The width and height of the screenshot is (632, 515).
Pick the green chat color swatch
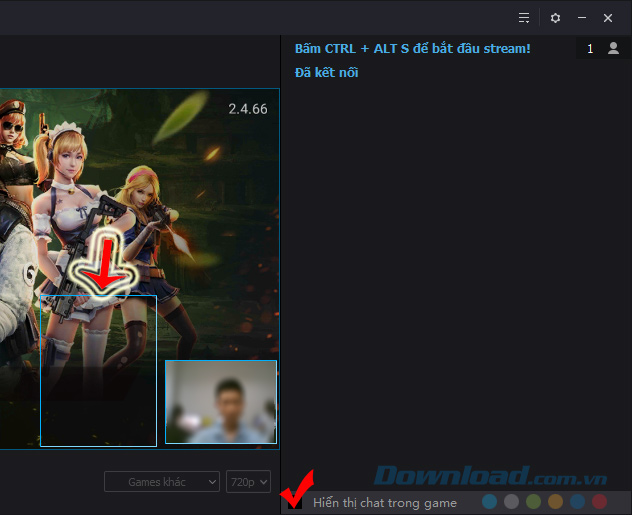coord(533,502)
